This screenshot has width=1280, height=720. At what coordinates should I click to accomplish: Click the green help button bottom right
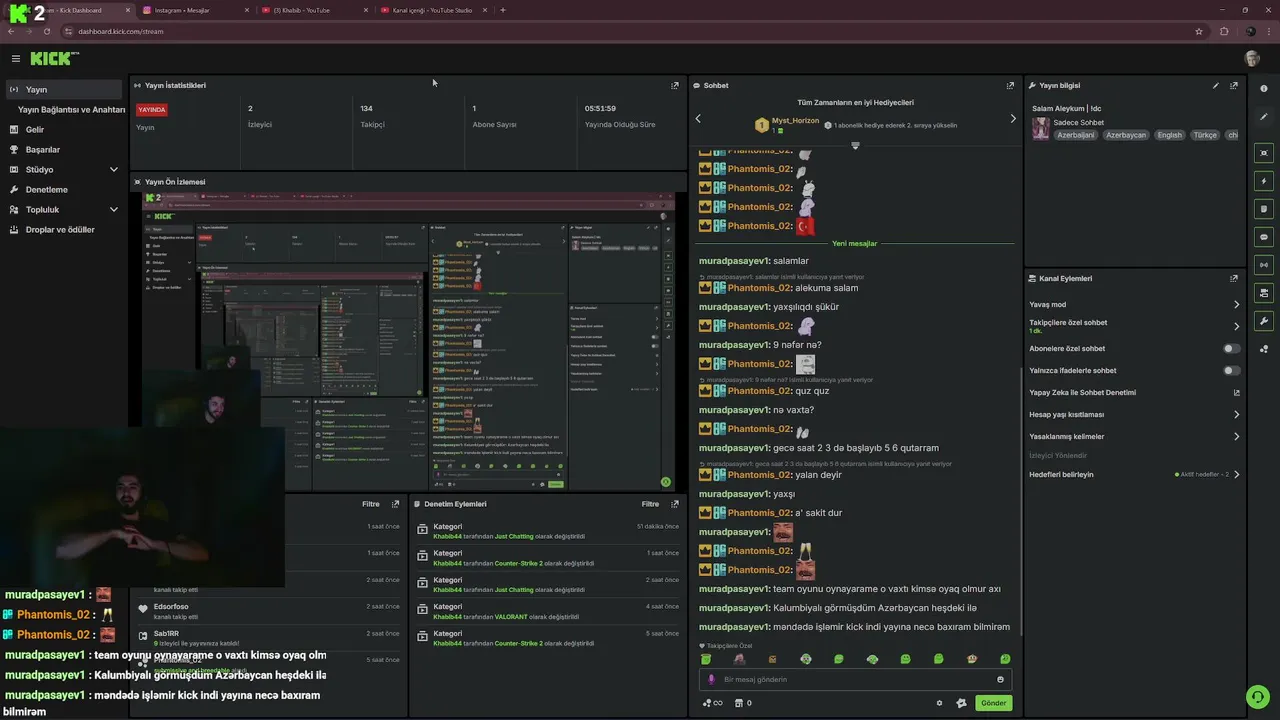point(1257,697)
